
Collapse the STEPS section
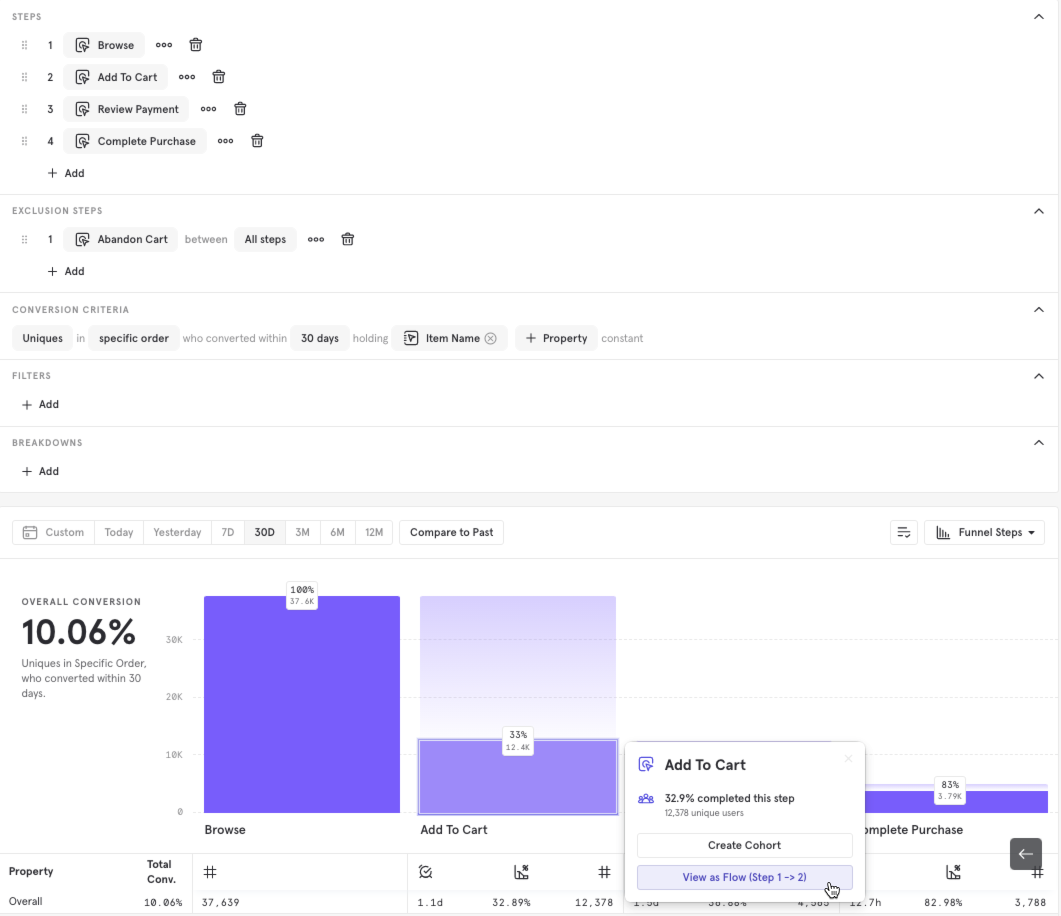pos(1038,16)
